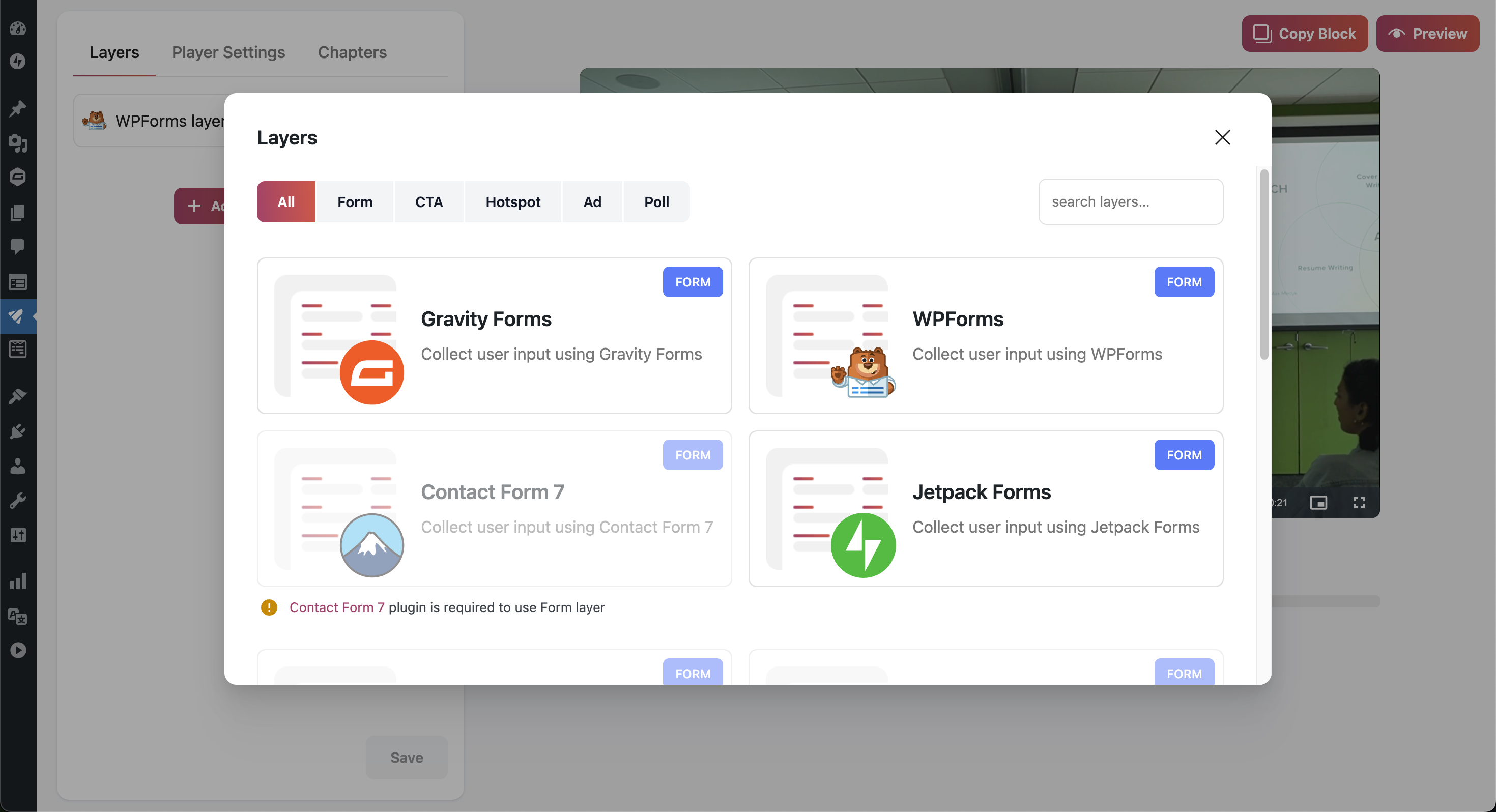Click the Gravity Forms orange logo thumbnail
1496x812 pixels.
click(x=371, y=372)
